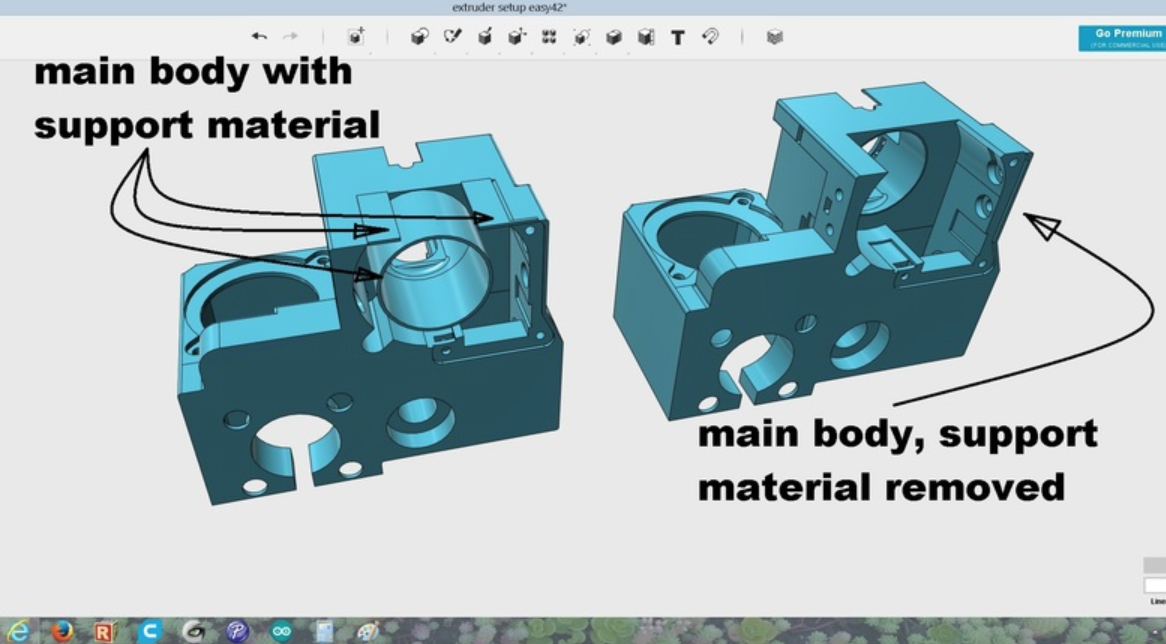Choose the Pattern tool

pyautogui.click(x=549, y=37)
